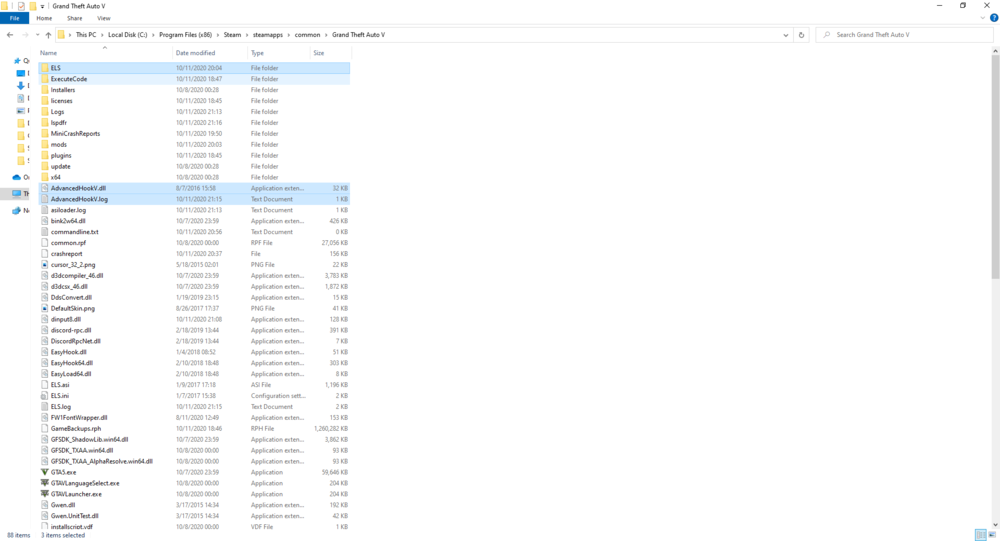This screenshot has height=541, width=1000.
Task: Refresh the Grand Theft Auto V folder
Action: click(x=802, y=35)
